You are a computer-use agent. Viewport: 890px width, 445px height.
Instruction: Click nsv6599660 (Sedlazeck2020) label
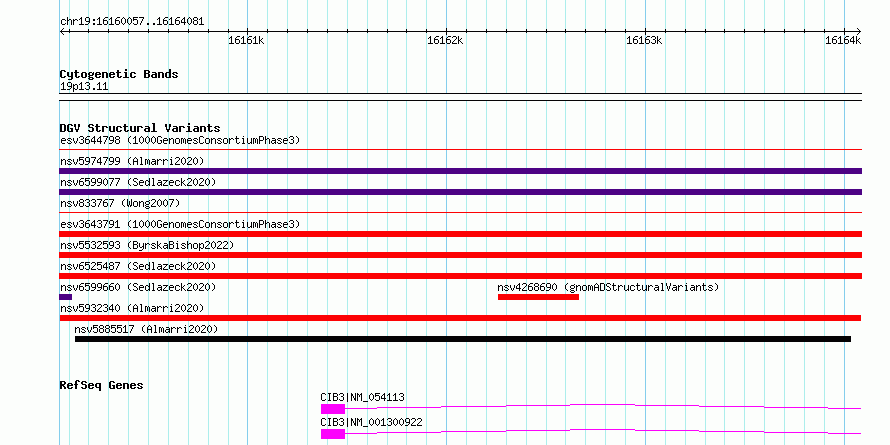(x=138, y=287)
